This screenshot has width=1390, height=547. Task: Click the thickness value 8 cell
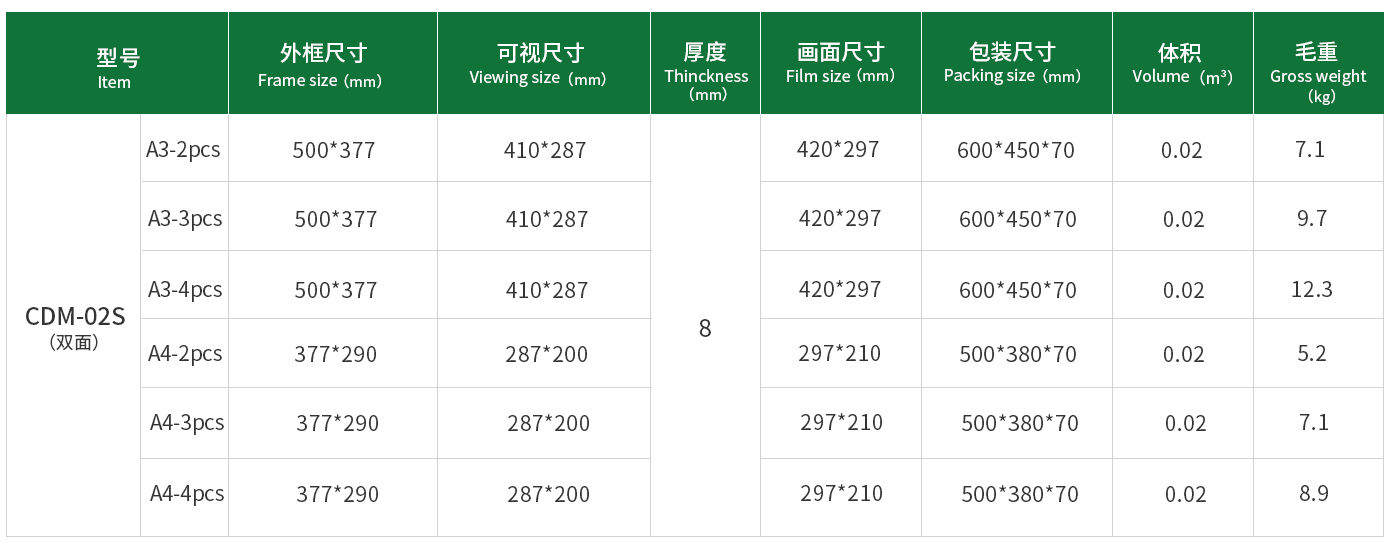point(705,327)
